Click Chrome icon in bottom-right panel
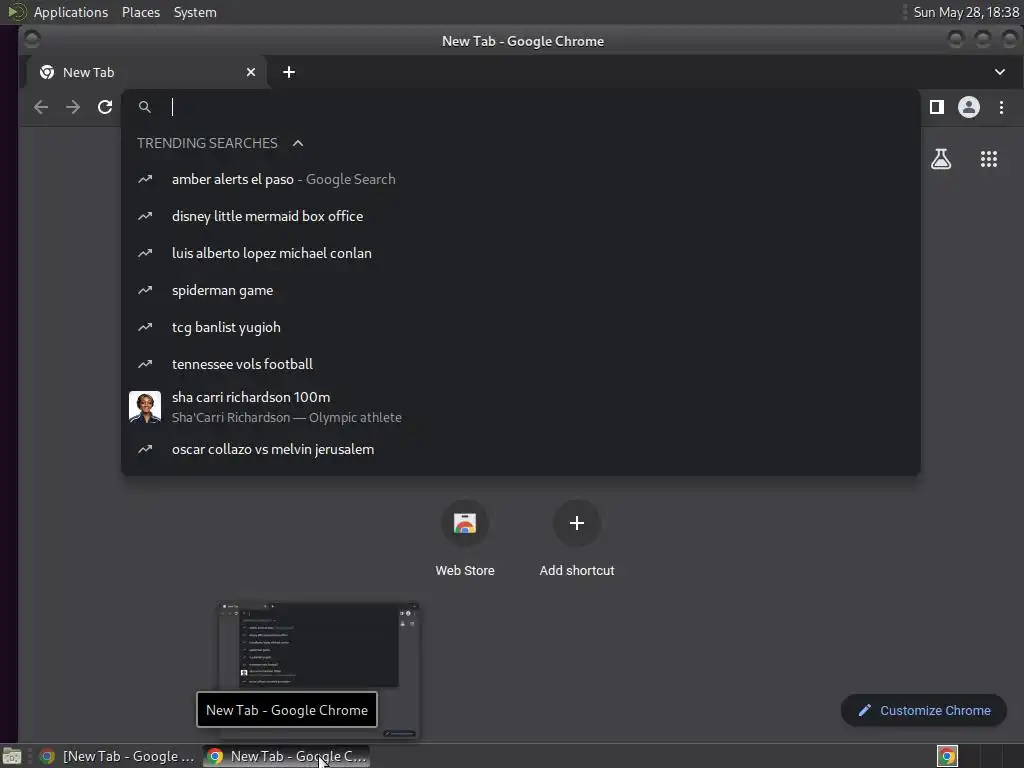1024x768 pixels. [947, 756]
